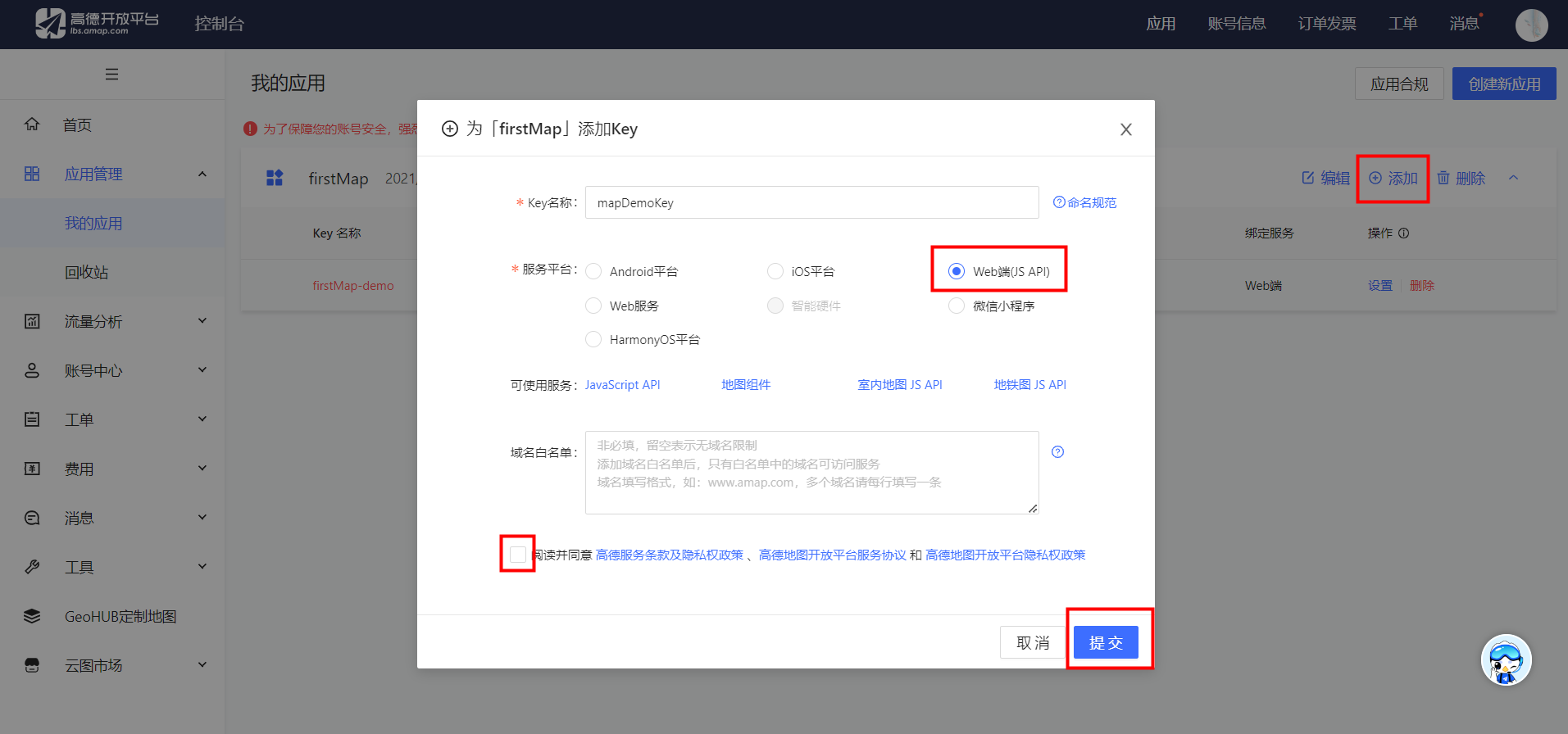Open 回收站 in the sidebar
This screenshot has height=734, width=1568.
86,272
